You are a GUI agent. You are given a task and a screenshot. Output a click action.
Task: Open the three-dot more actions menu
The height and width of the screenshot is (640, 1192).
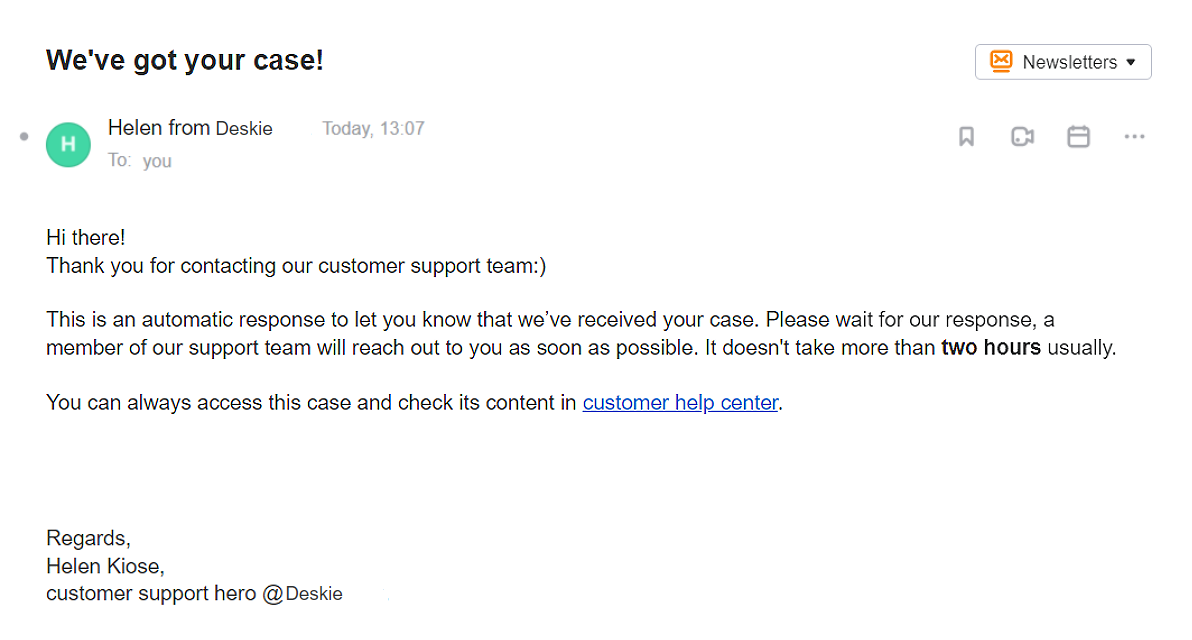1134,137
